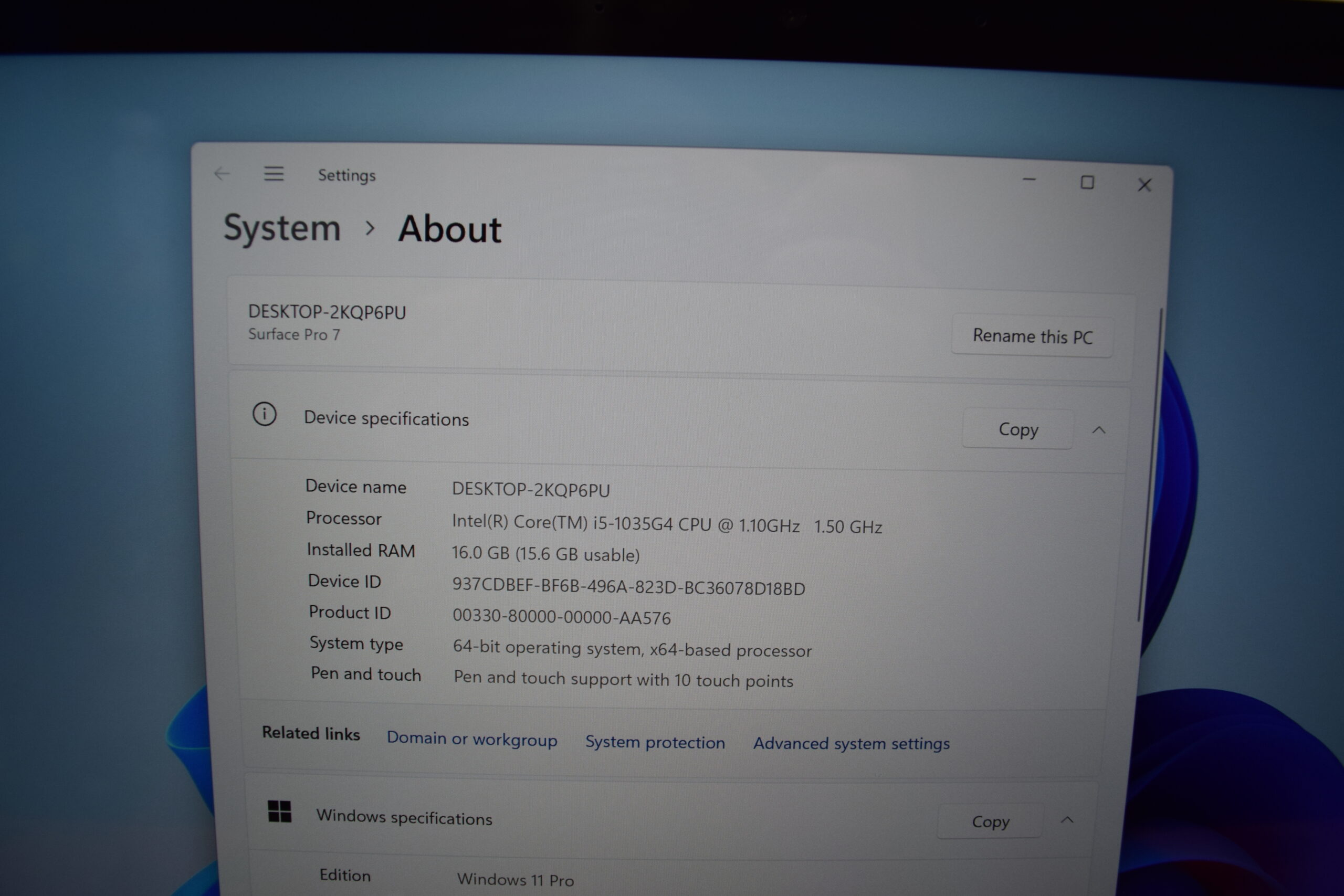Minimize the Settings window

(1029, 180)
